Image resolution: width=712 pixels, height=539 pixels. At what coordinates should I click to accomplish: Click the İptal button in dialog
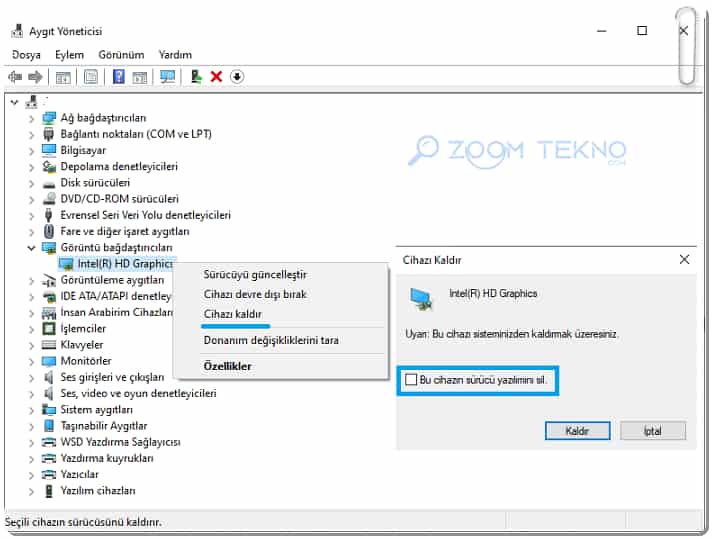click(x=653, y=430)
